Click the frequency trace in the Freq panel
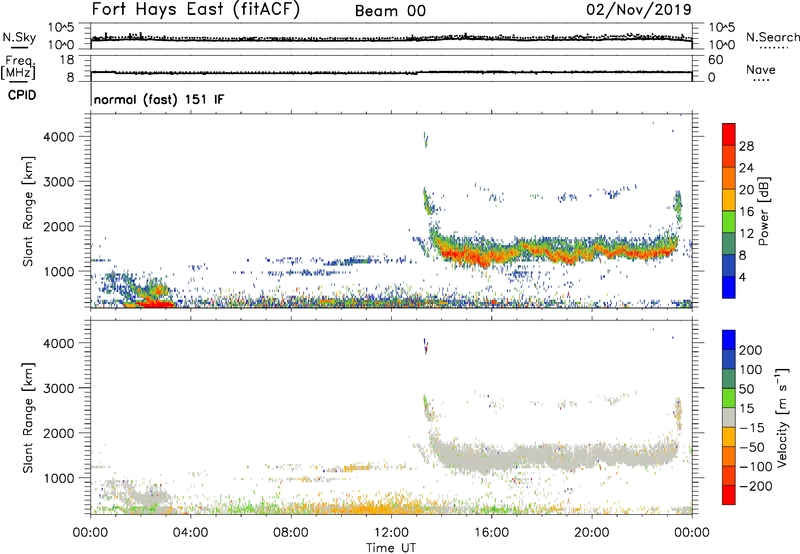This screenshot has width=800, height=554. tap(391, 72)
